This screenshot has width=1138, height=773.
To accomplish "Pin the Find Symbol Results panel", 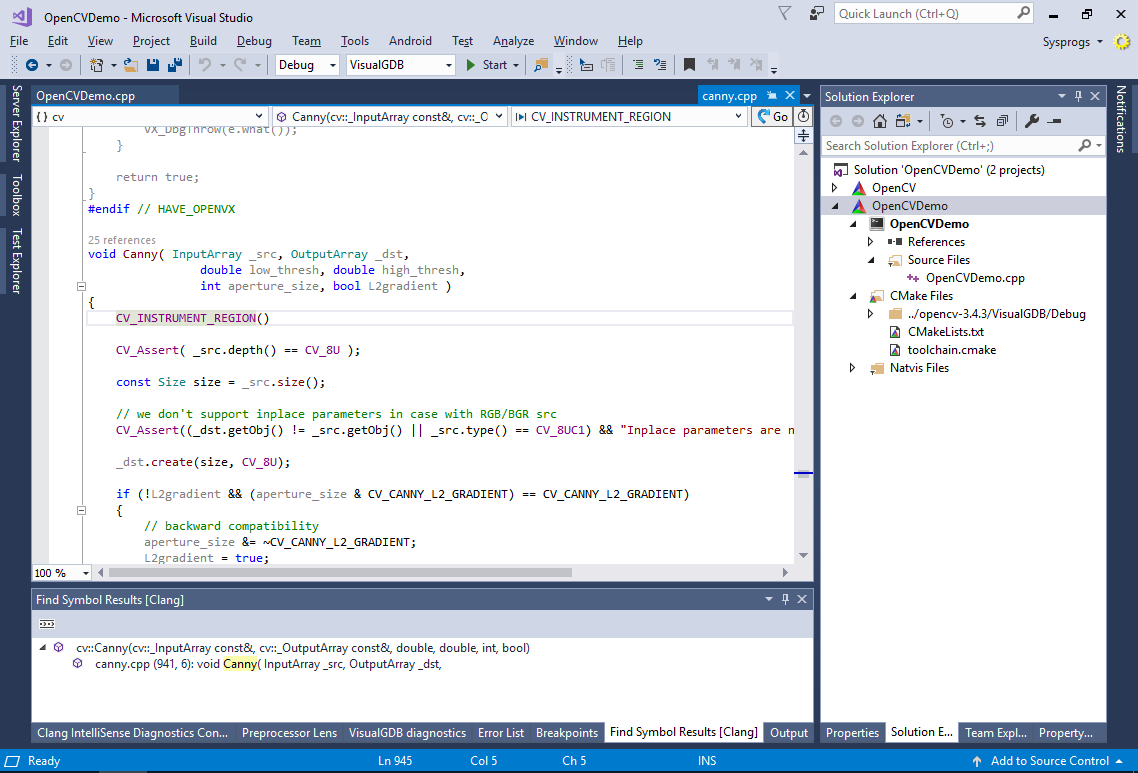I will click(785, 599).
